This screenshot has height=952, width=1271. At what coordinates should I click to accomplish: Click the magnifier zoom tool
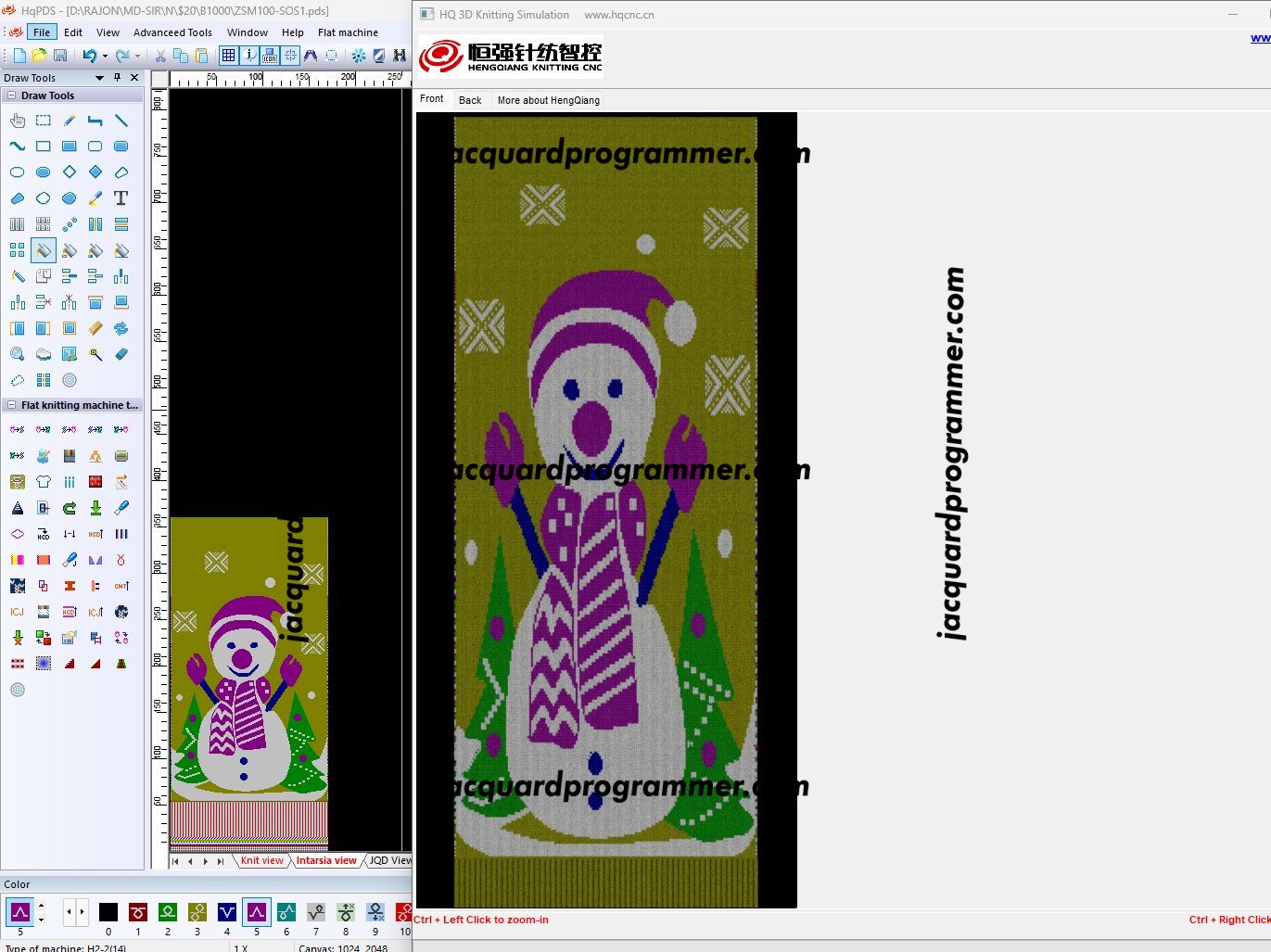18,354
